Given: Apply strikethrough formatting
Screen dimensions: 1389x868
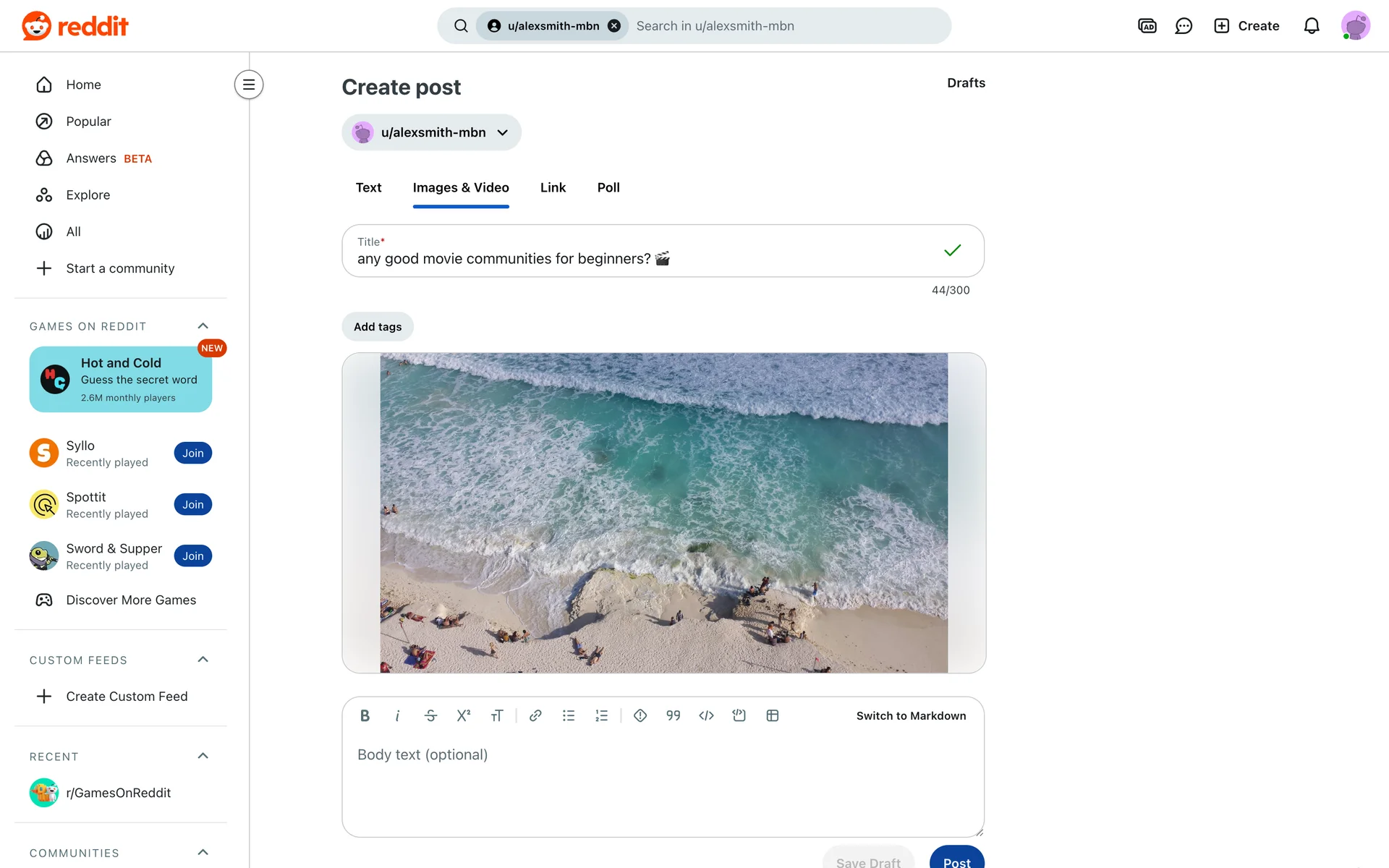Looking at the screenshot, I should point(430,715).
